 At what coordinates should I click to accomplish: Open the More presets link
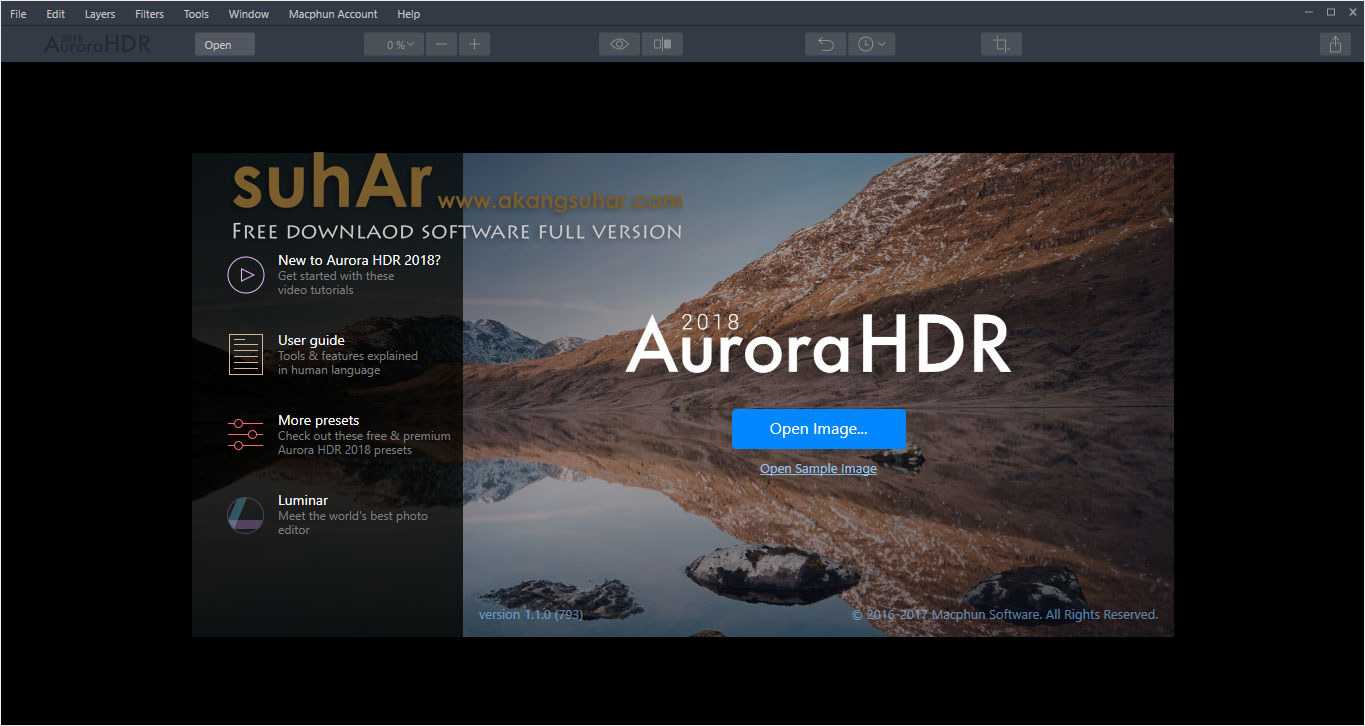click(x=318, y=420)
